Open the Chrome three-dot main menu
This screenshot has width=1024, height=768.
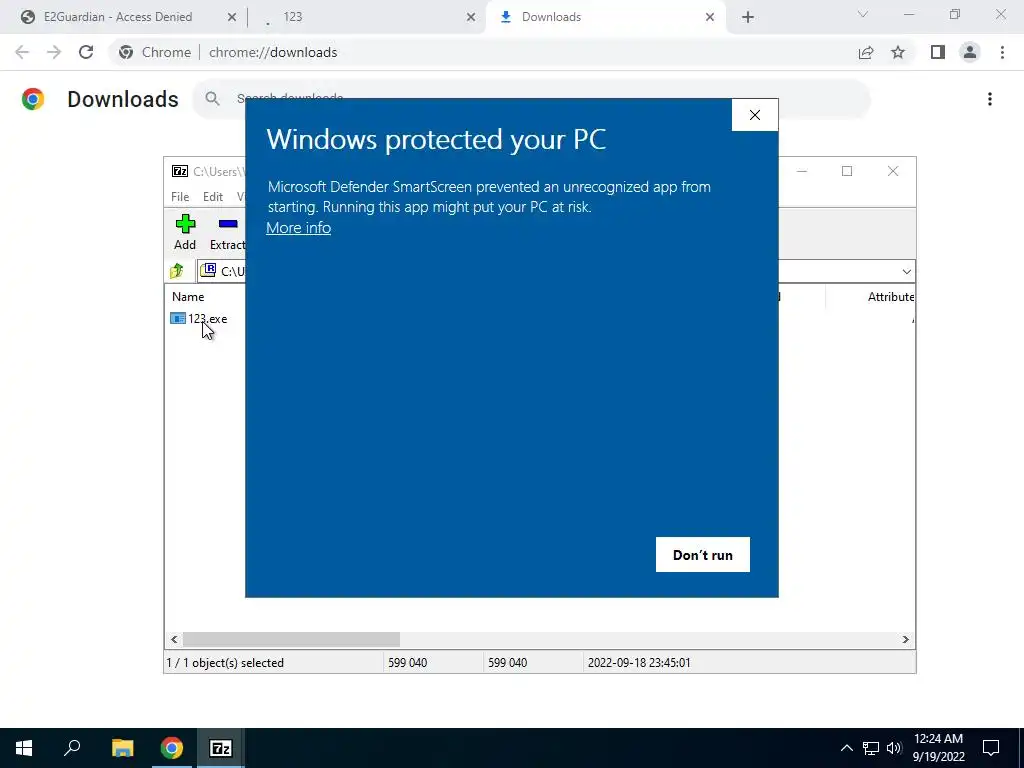tap(1002, 52)
